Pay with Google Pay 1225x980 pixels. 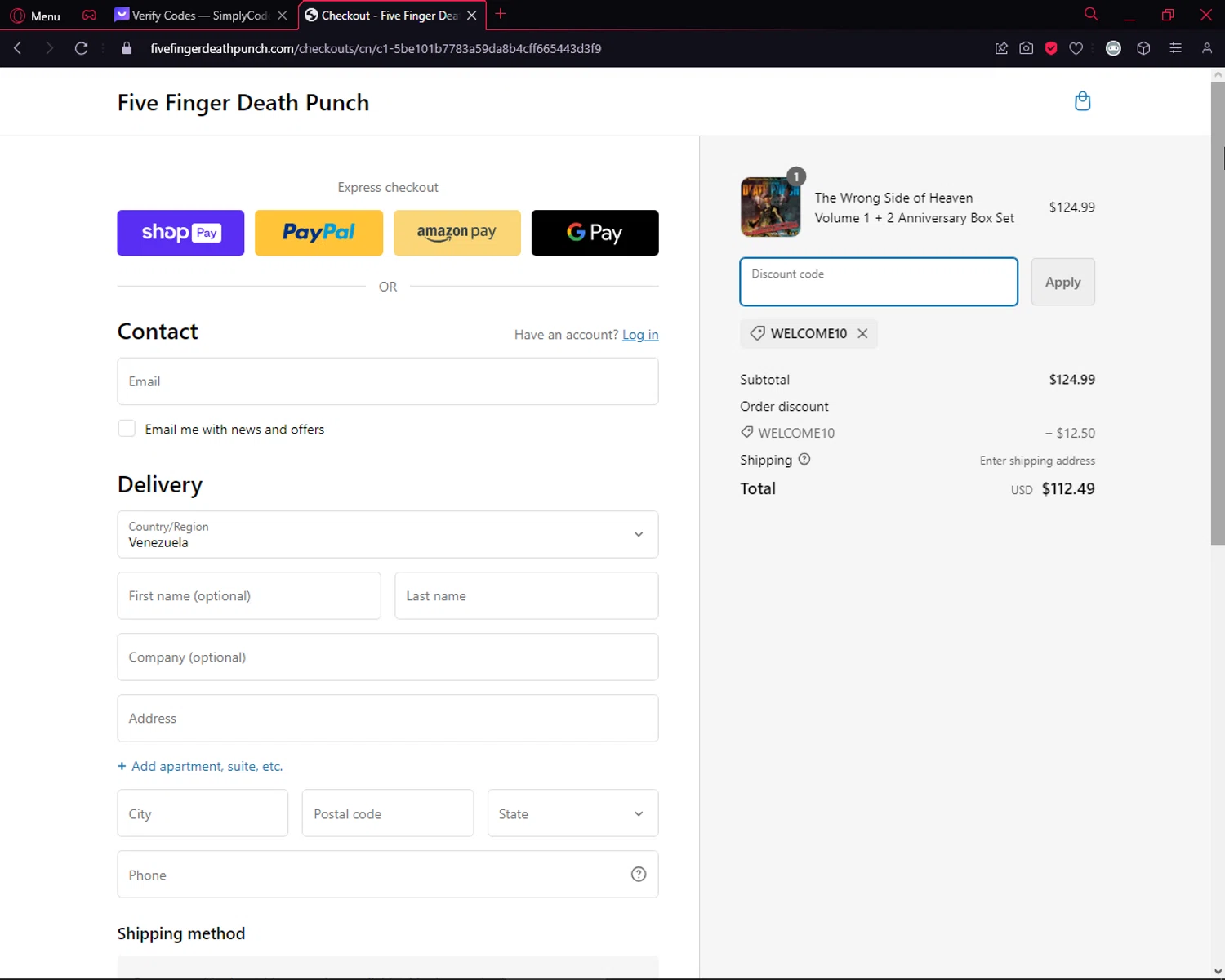(595, 233)
